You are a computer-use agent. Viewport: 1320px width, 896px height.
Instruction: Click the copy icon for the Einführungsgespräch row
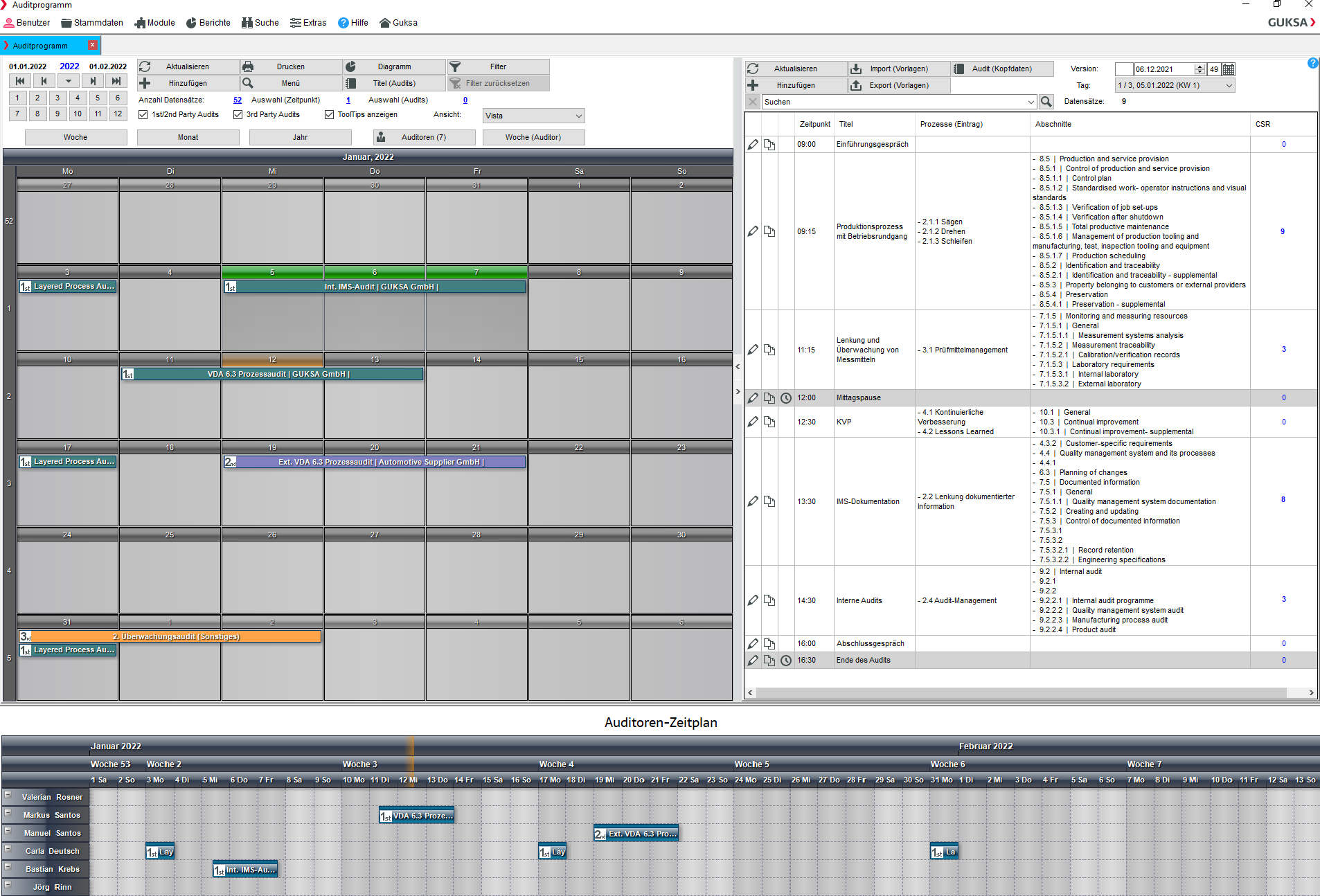(x=769, y=145)
